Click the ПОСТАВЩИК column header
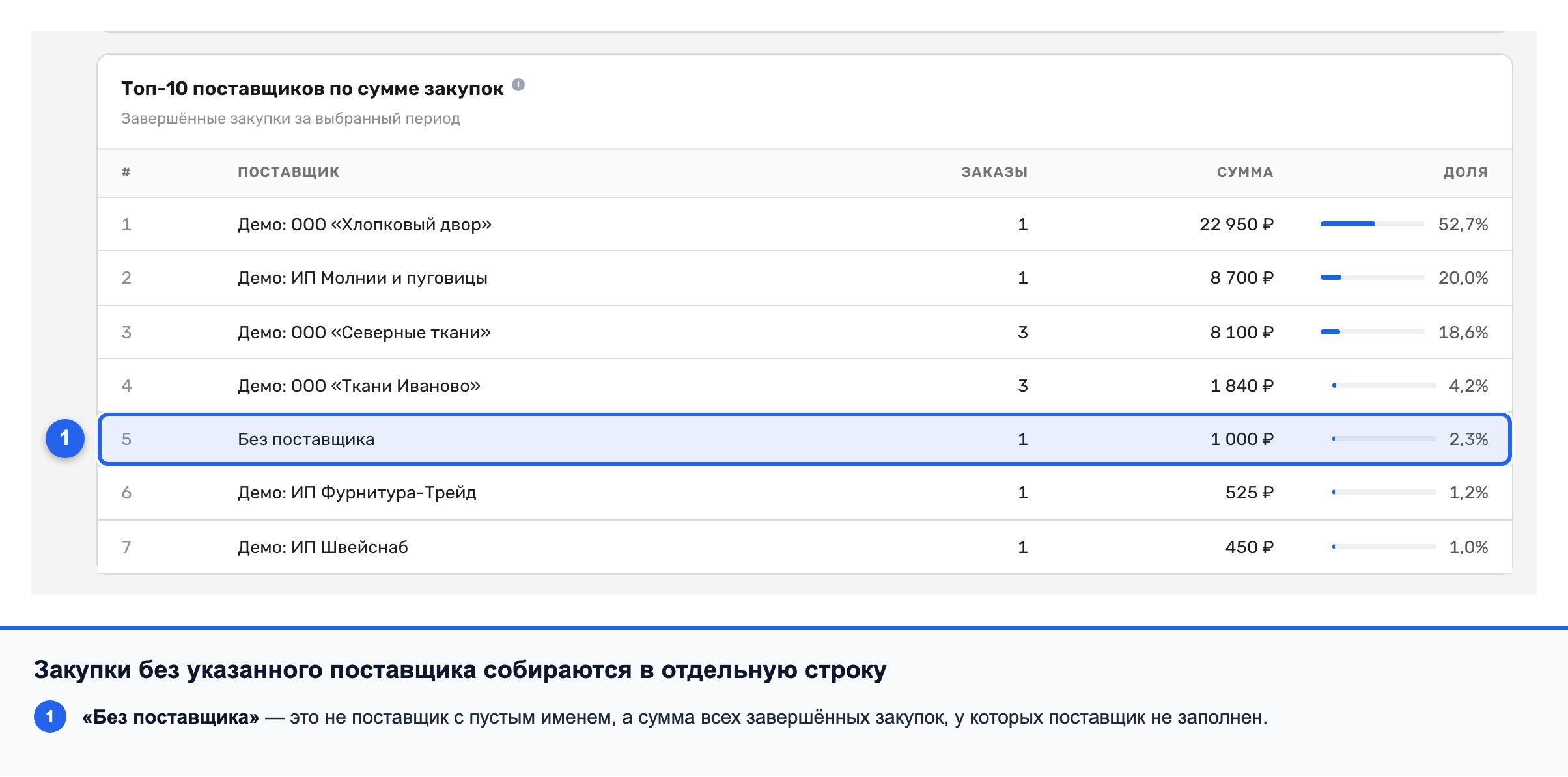Image resolution: width=1568 pixels, height=777 pixels. tap(288, 172)
